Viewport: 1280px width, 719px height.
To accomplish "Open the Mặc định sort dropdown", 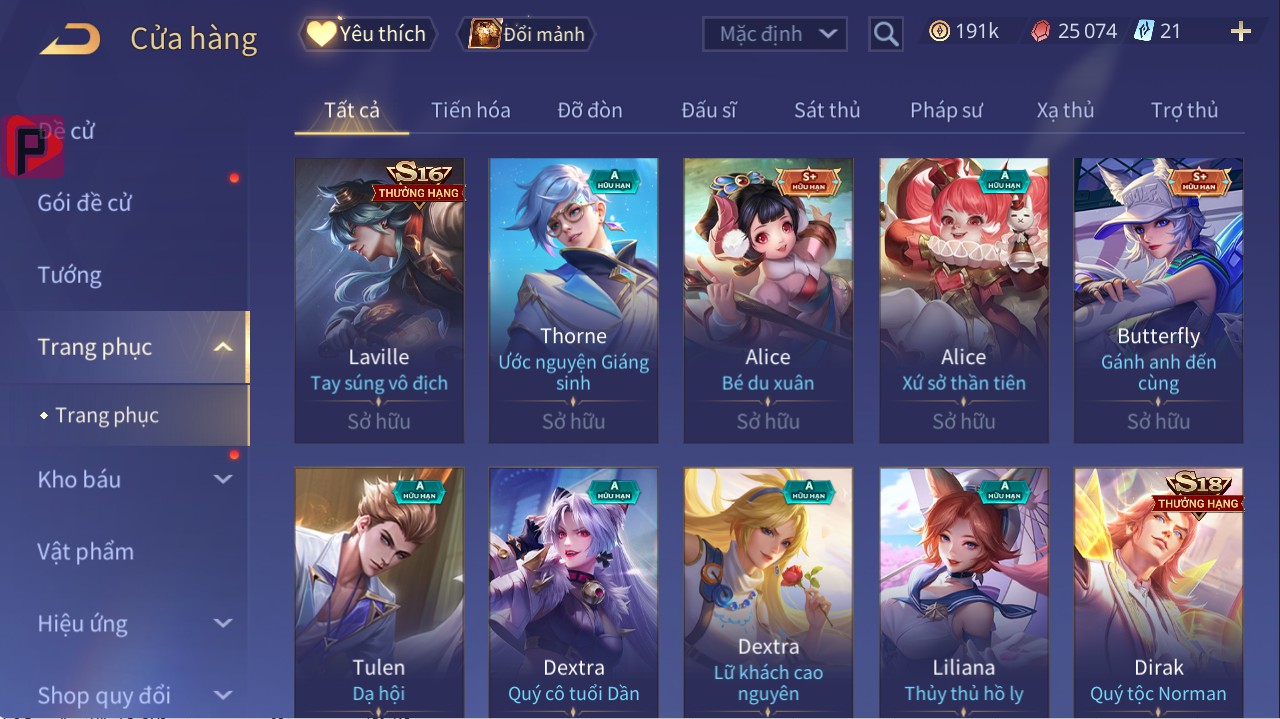I will click(775, 34).
